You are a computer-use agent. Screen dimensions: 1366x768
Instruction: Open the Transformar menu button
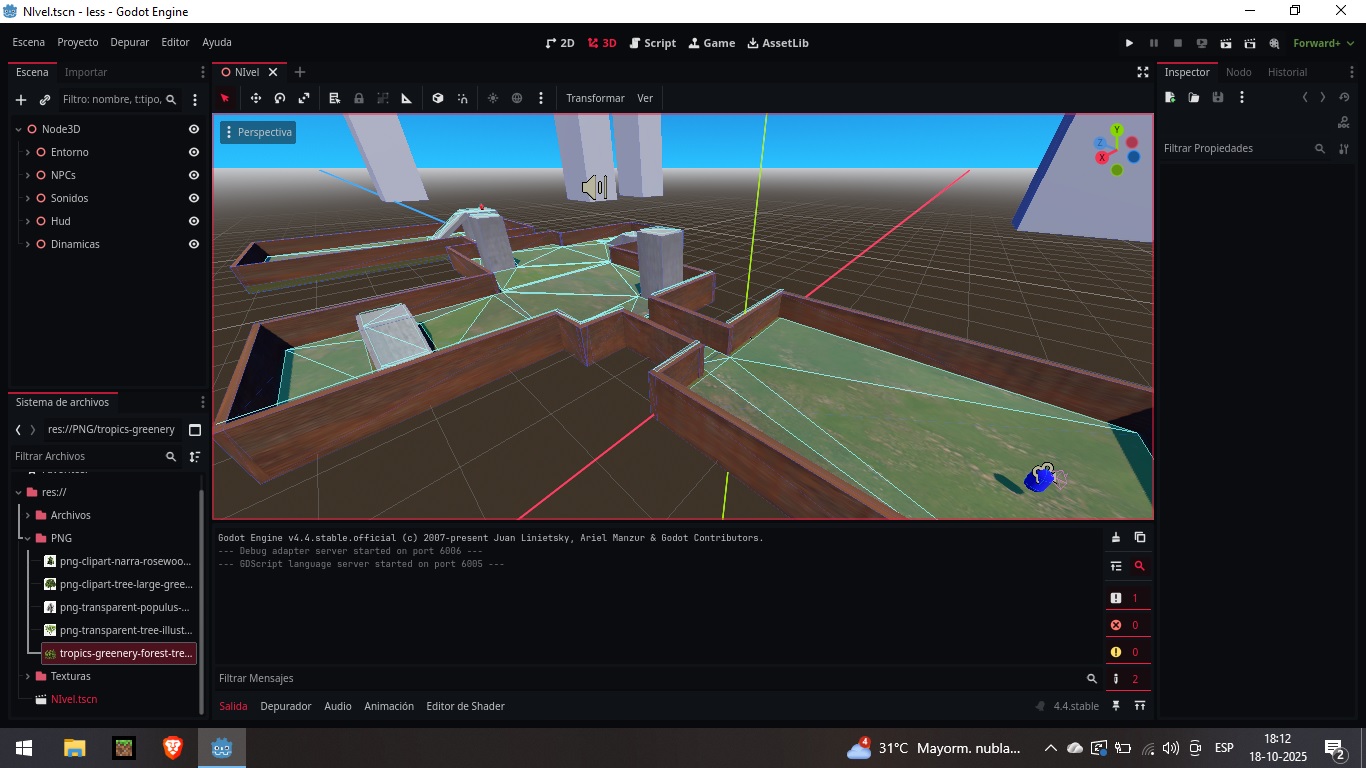(x=595, y=98)
